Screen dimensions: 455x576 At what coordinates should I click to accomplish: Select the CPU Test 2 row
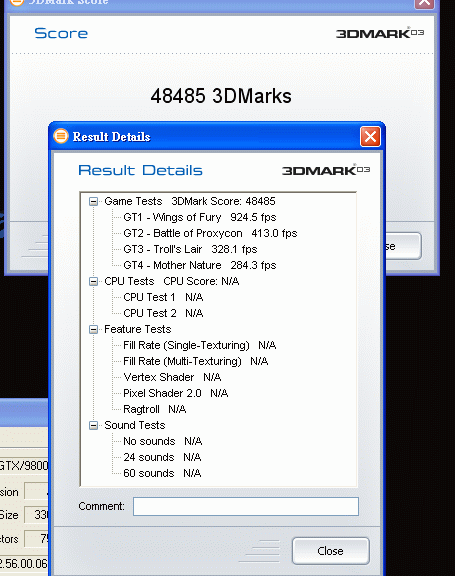(163, 313)
